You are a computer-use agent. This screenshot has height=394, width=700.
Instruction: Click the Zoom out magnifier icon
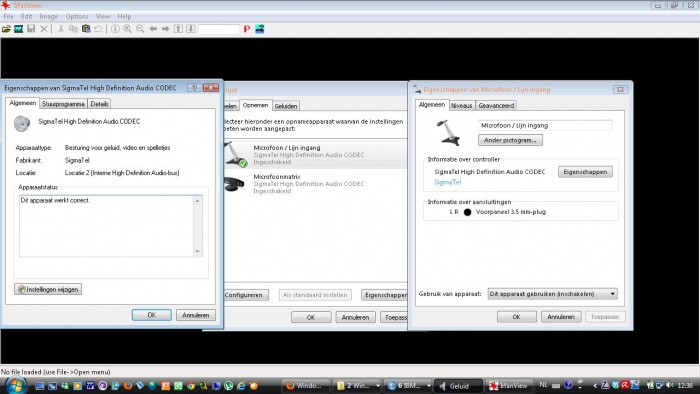(140, 29)
